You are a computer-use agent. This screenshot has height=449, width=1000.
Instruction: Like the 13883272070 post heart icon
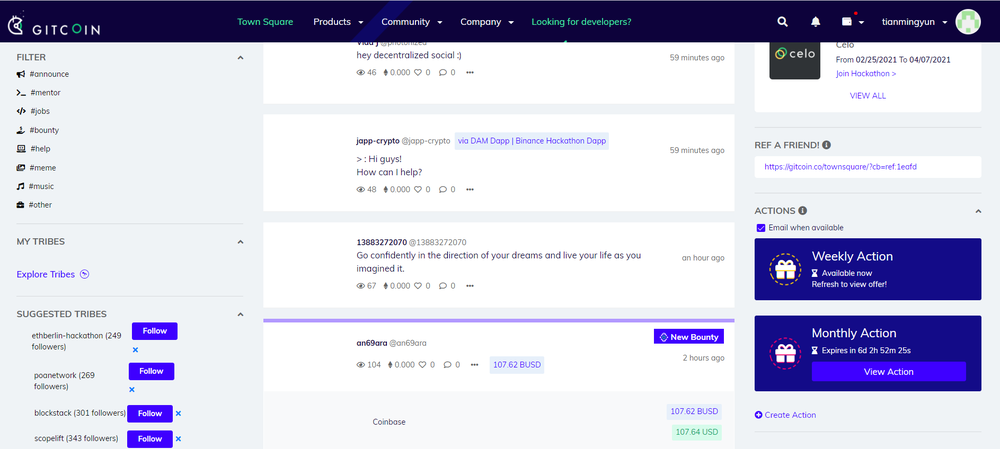coord(418,286)
